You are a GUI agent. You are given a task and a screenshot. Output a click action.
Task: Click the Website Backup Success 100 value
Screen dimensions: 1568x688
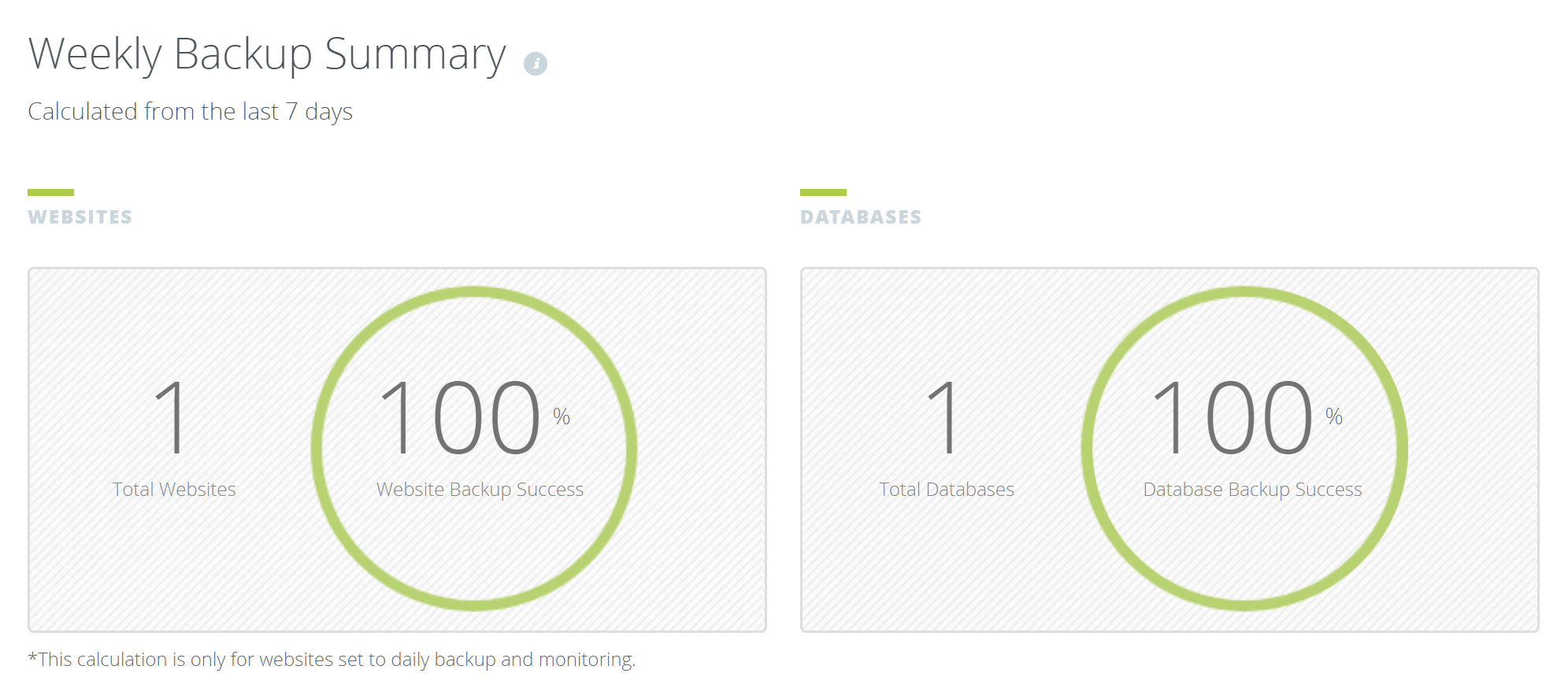(460, 417)
